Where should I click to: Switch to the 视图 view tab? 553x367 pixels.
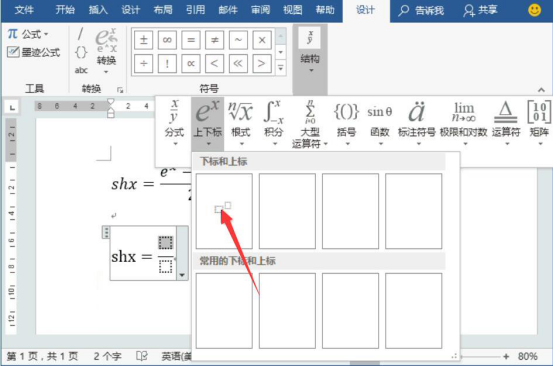pos(293,10)
